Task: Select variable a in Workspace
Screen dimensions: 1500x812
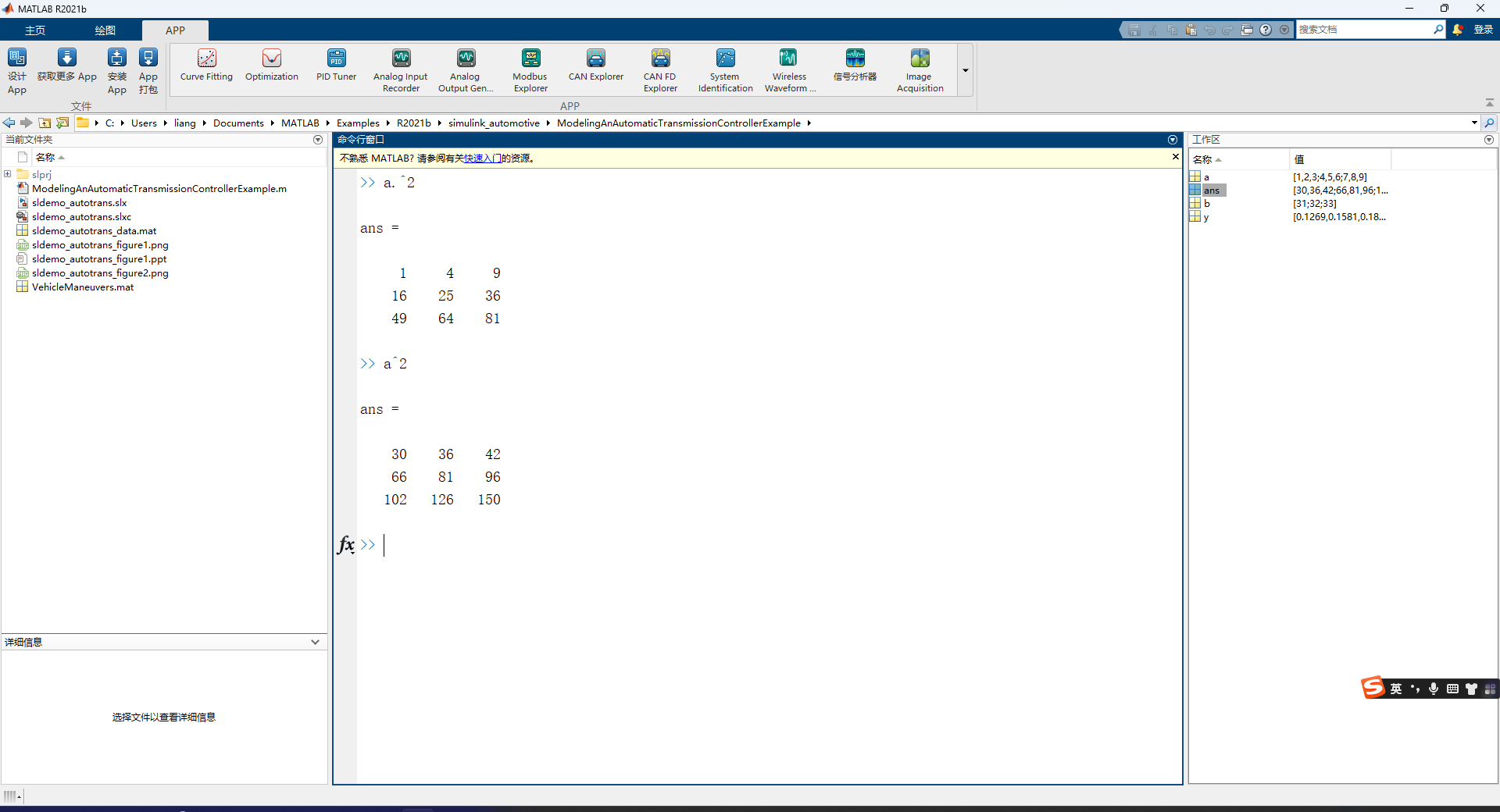Action: coord(1206,177)
